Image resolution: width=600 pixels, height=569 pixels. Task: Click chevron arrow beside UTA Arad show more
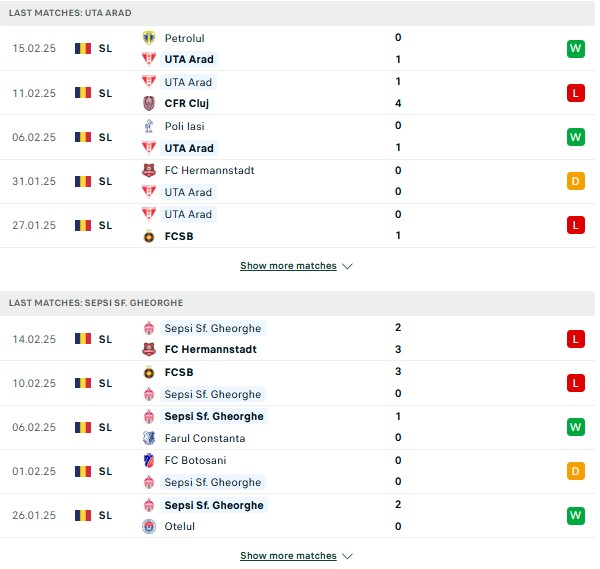pos(347,266)
